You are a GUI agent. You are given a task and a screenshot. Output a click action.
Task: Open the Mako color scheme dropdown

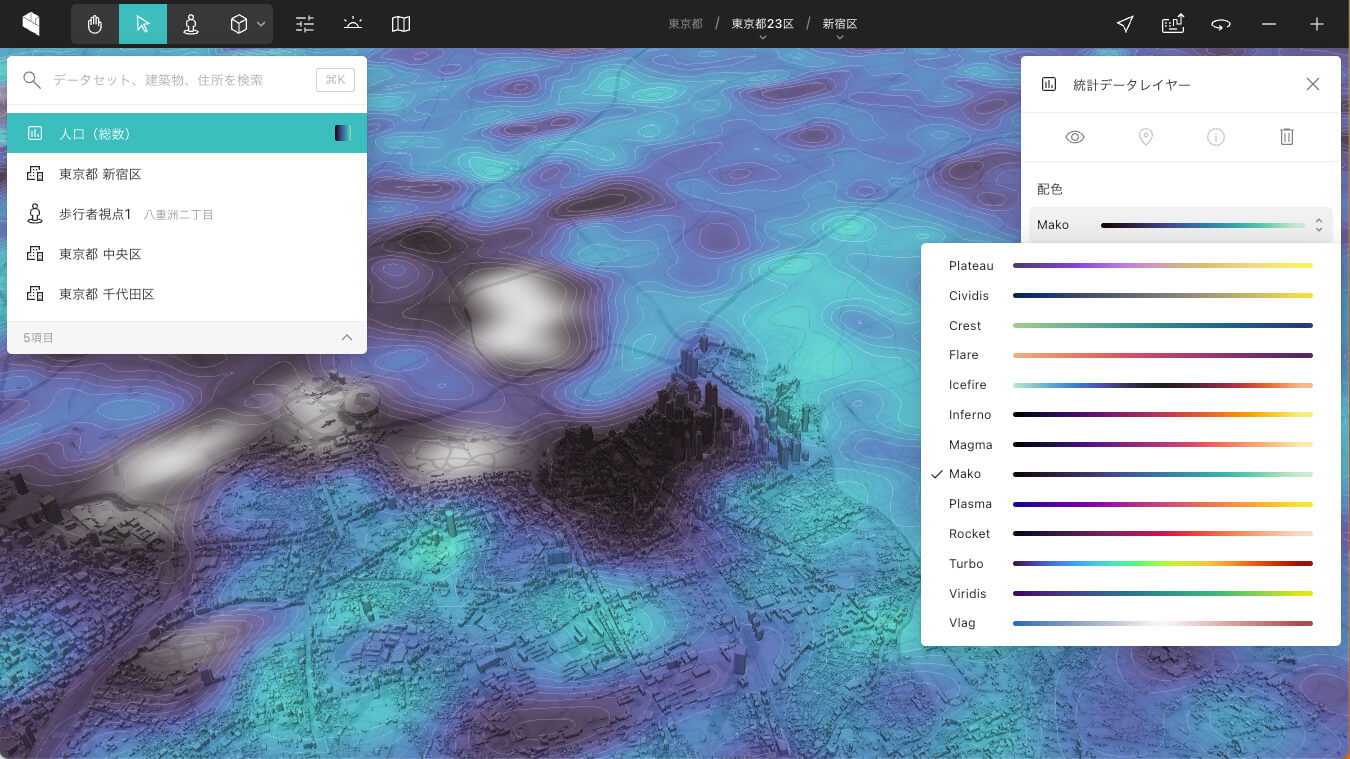tap(1181, 225)
